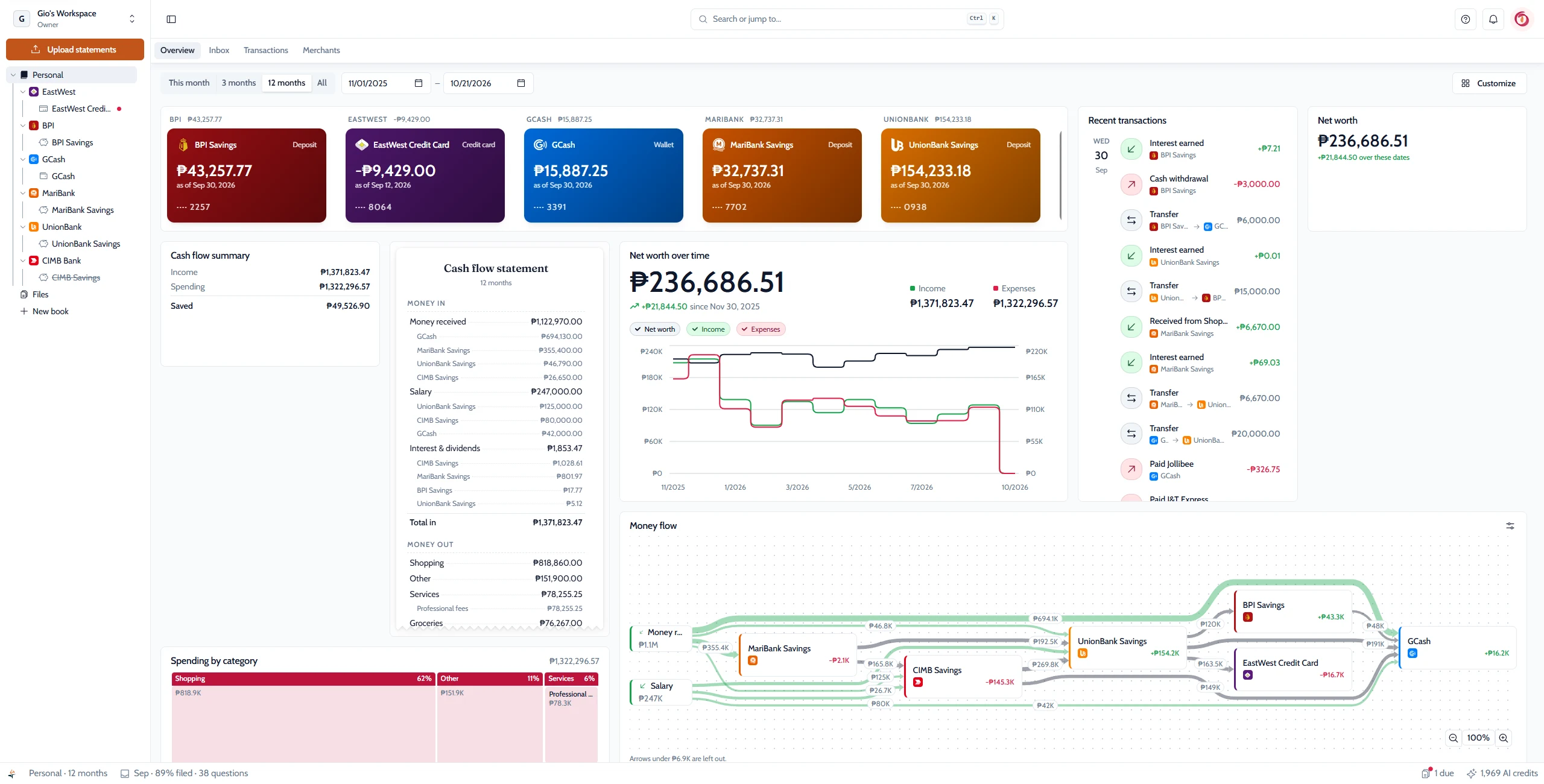1544x784 pixels.
Task: Click the Upload statements button
Action: (75, 49)
